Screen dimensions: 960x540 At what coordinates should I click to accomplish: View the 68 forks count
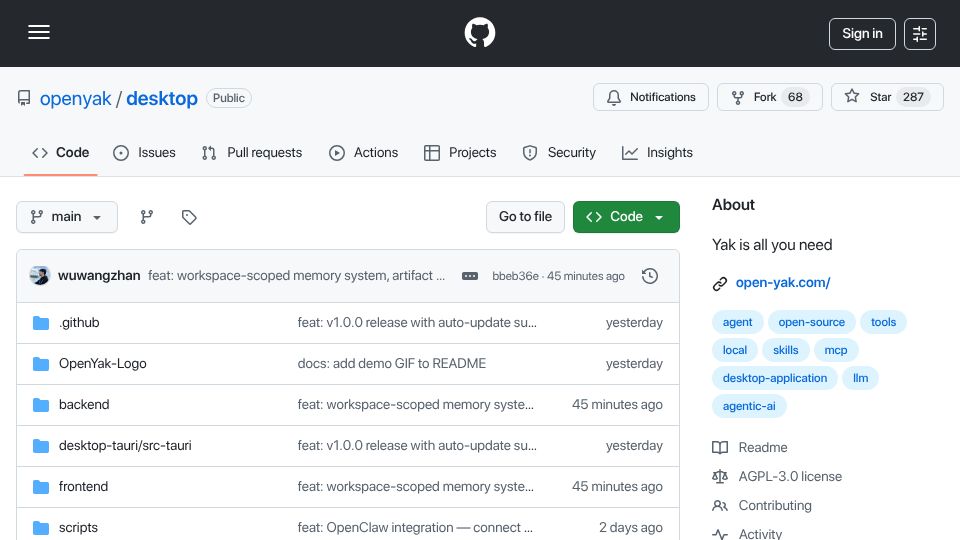[x=795, y=97]
